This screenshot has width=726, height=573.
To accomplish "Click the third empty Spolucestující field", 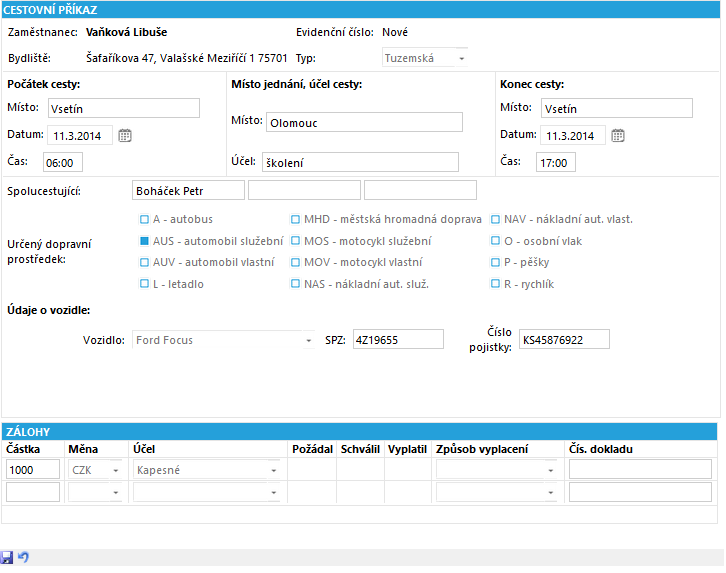I will coord(420,190).
